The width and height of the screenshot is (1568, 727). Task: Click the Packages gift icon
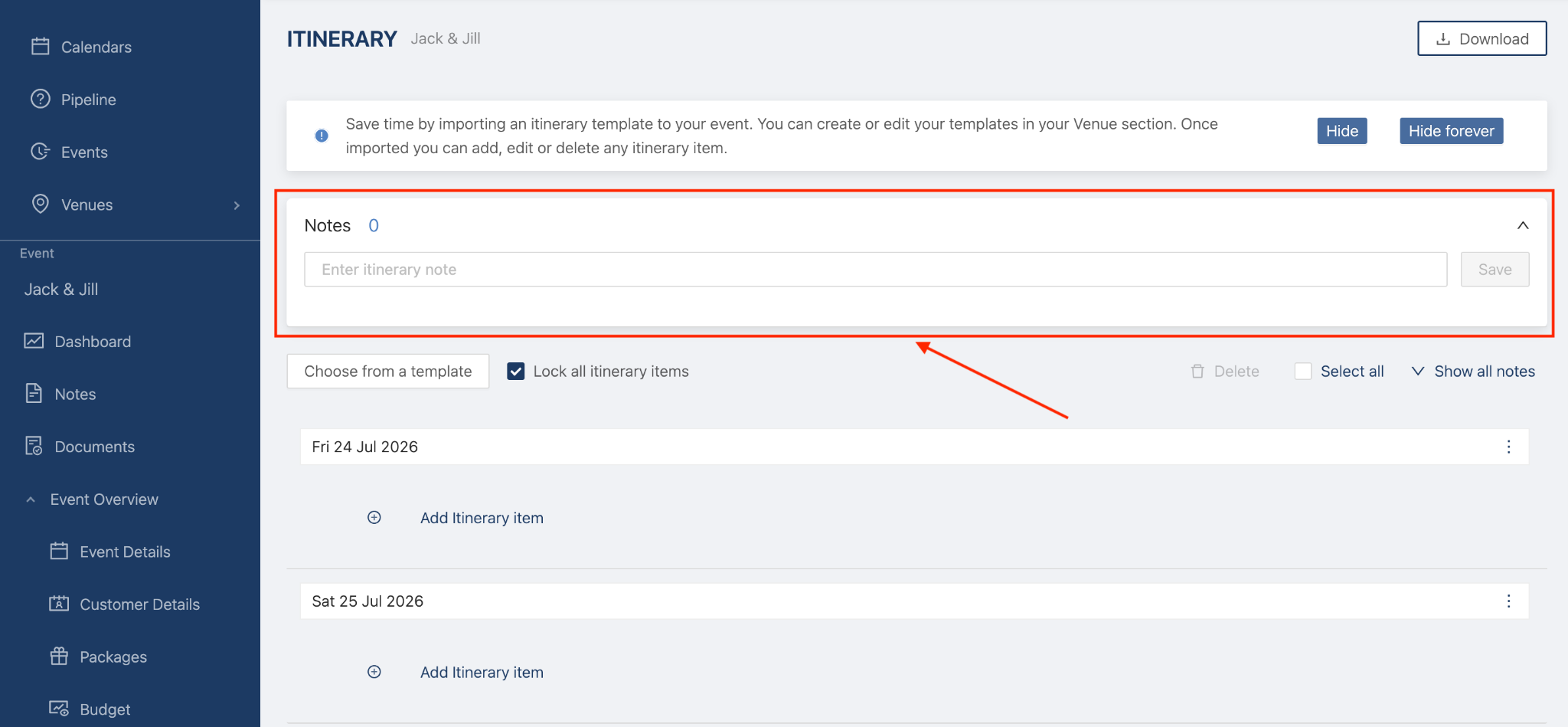[59, 657]
